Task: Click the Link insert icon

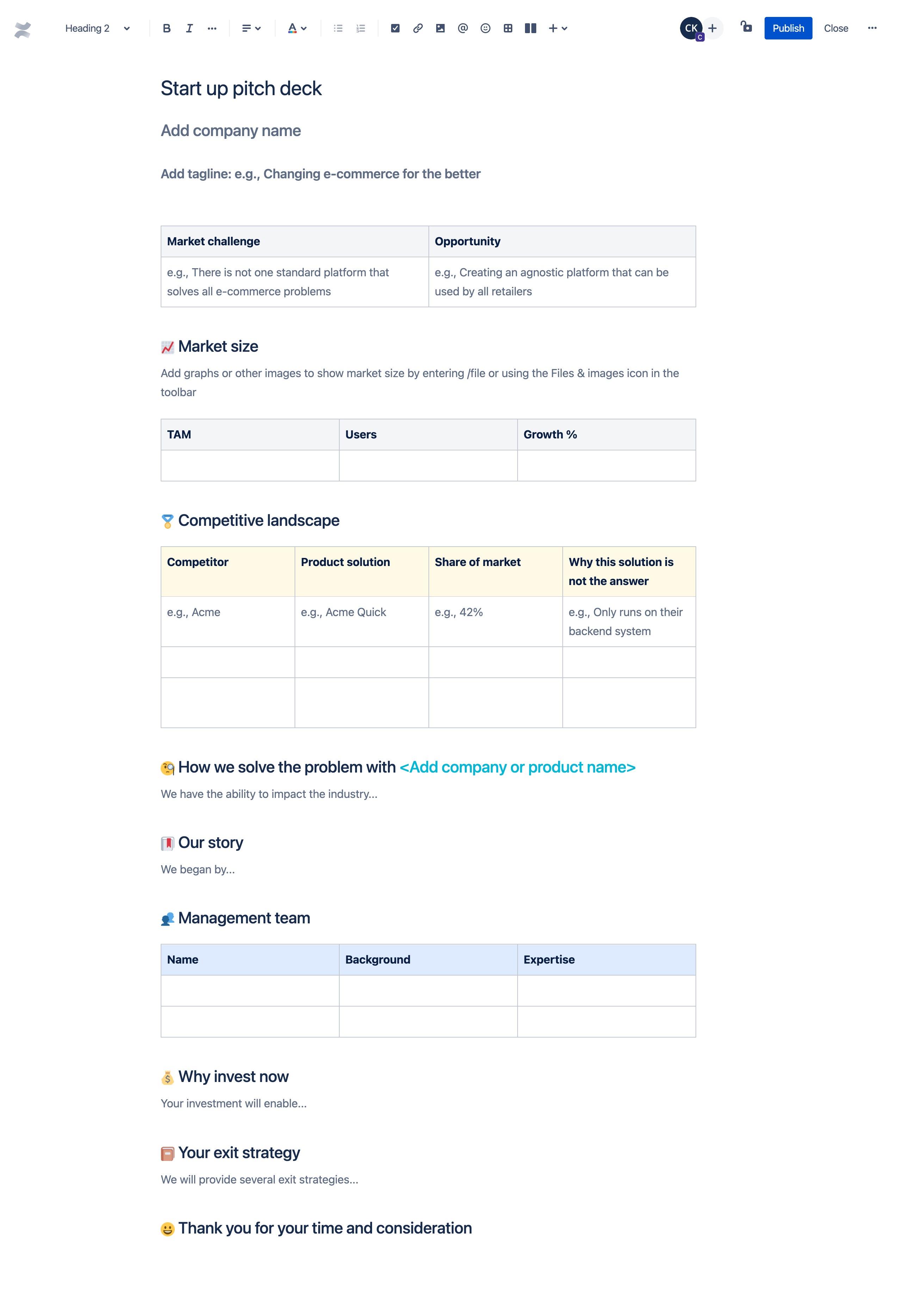Action: coord(418,28)
